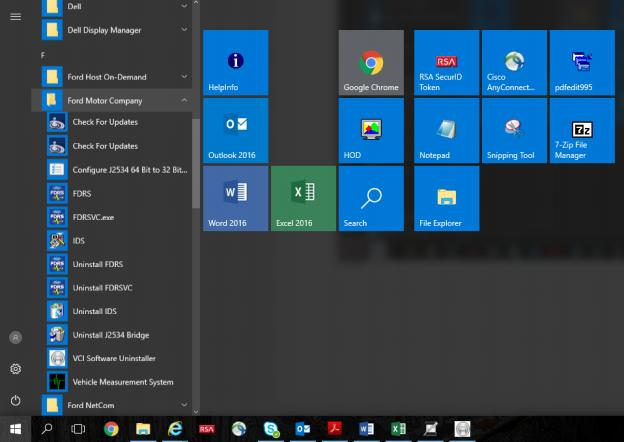This screenshot has height=442, width=624.
Task: Open the Excel 2016 tile
Action: tap(303, 199)
